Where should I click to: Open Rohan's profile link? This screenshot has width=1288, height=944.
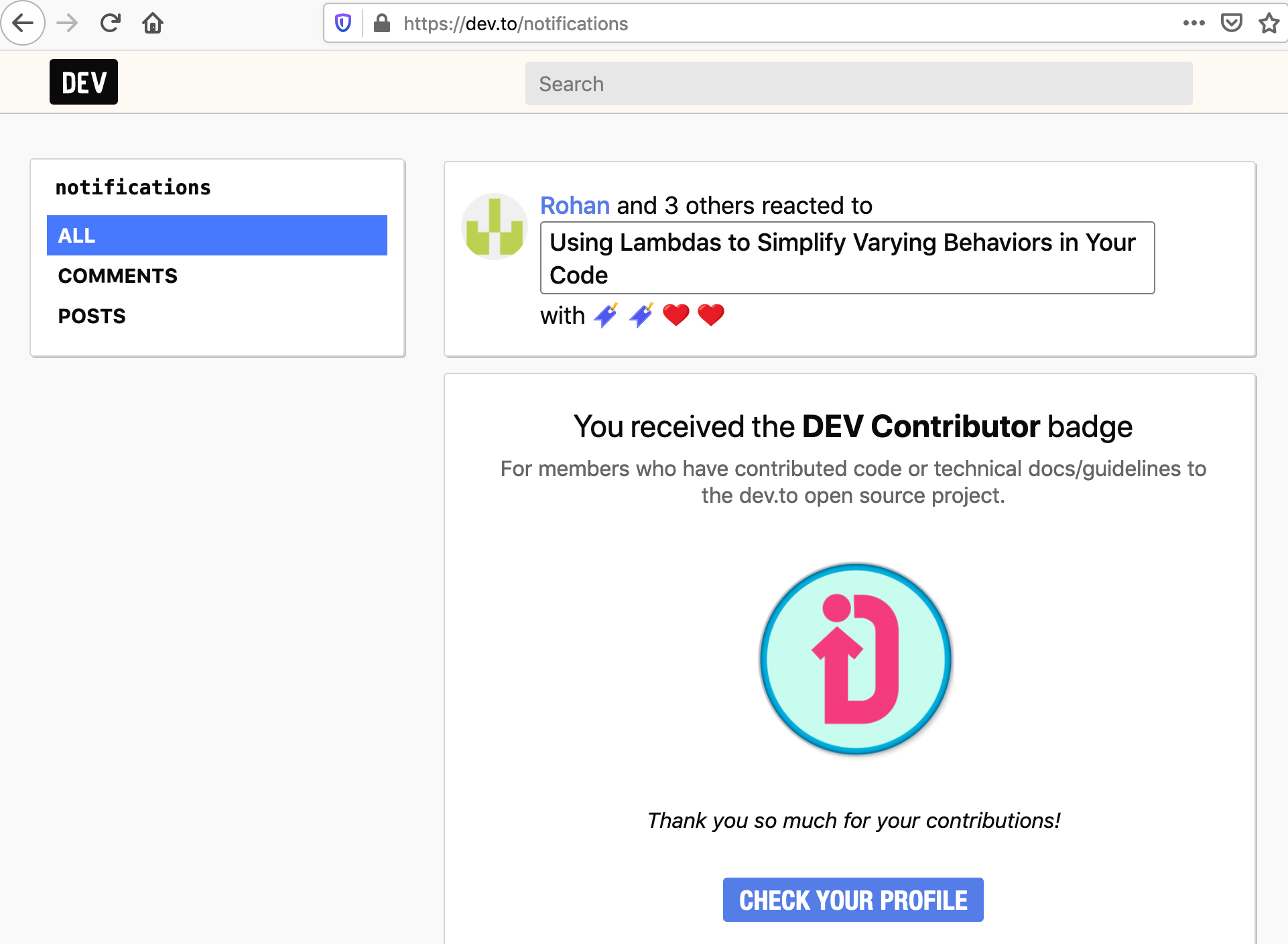[x=574, y=205]
